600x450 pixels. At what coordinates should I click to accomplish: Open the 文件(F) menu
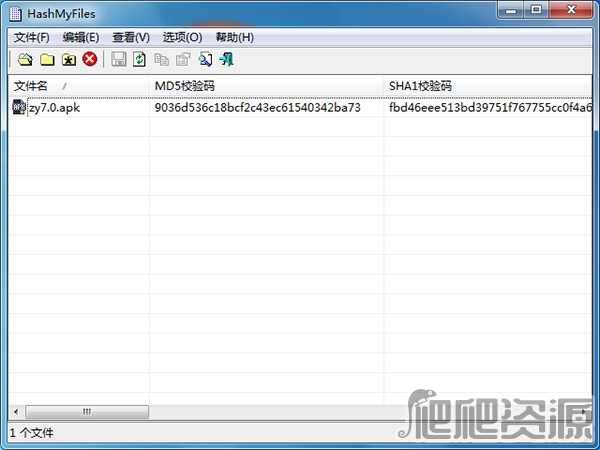(32, 38)
